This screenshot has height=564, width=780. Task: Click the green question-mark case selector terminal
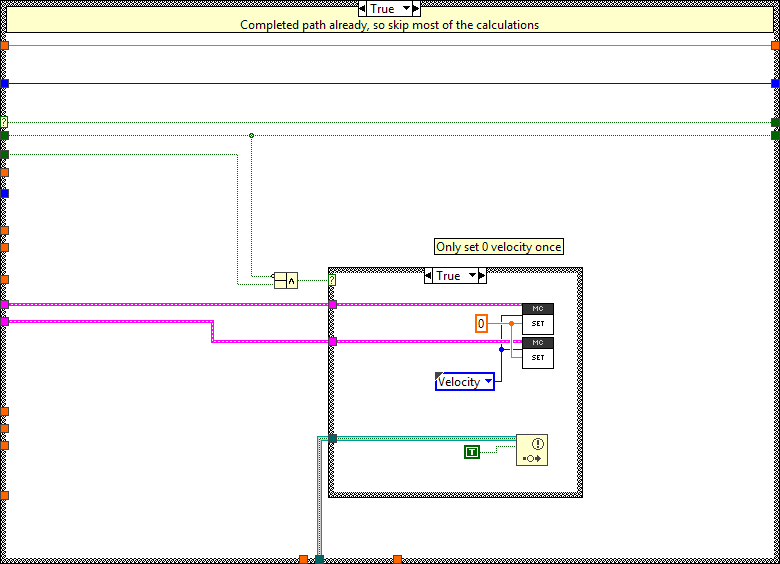coord(332,280)
